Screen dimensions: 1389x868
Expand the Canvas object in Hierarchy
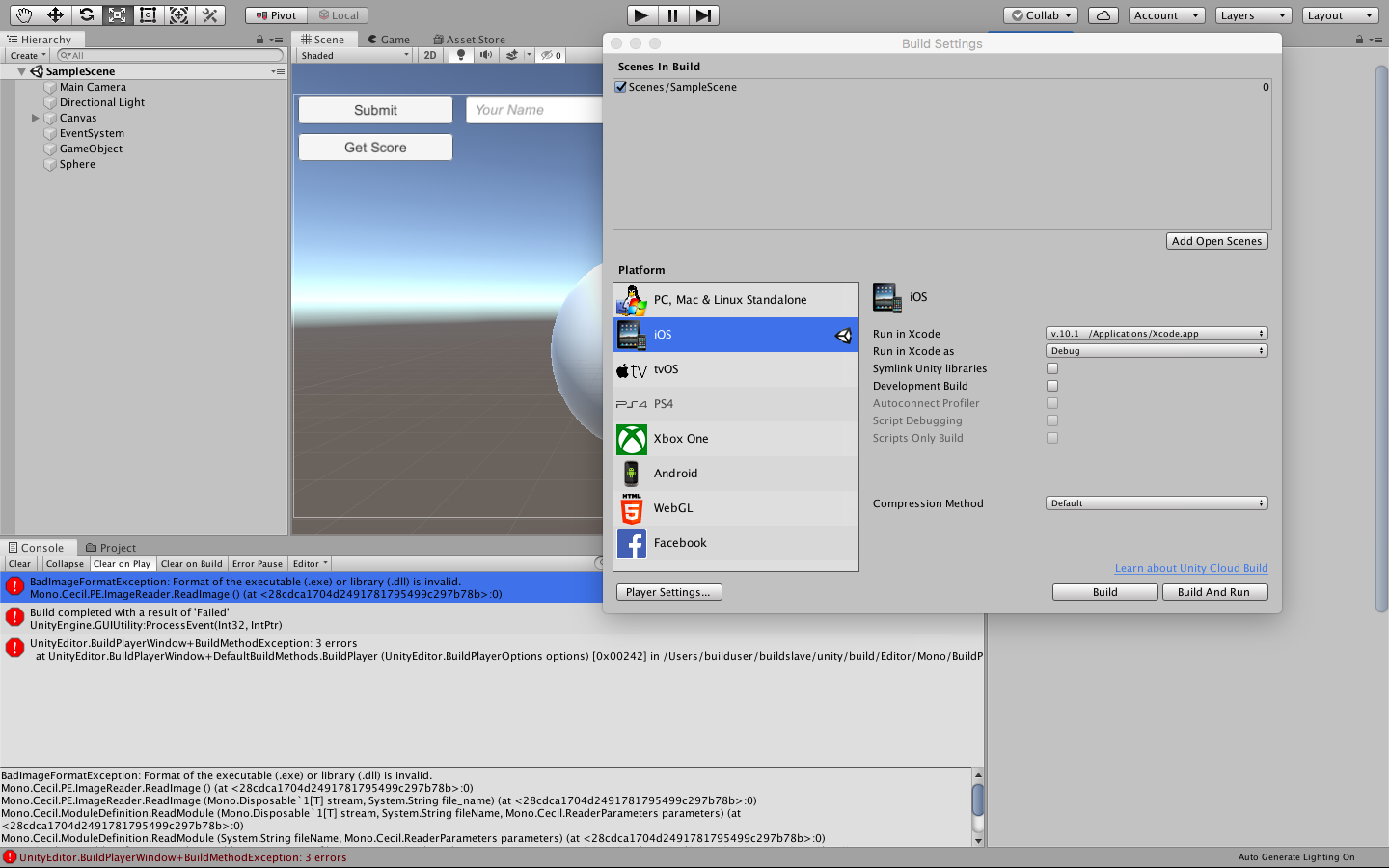pyautogui.click(x=36, y=118)
